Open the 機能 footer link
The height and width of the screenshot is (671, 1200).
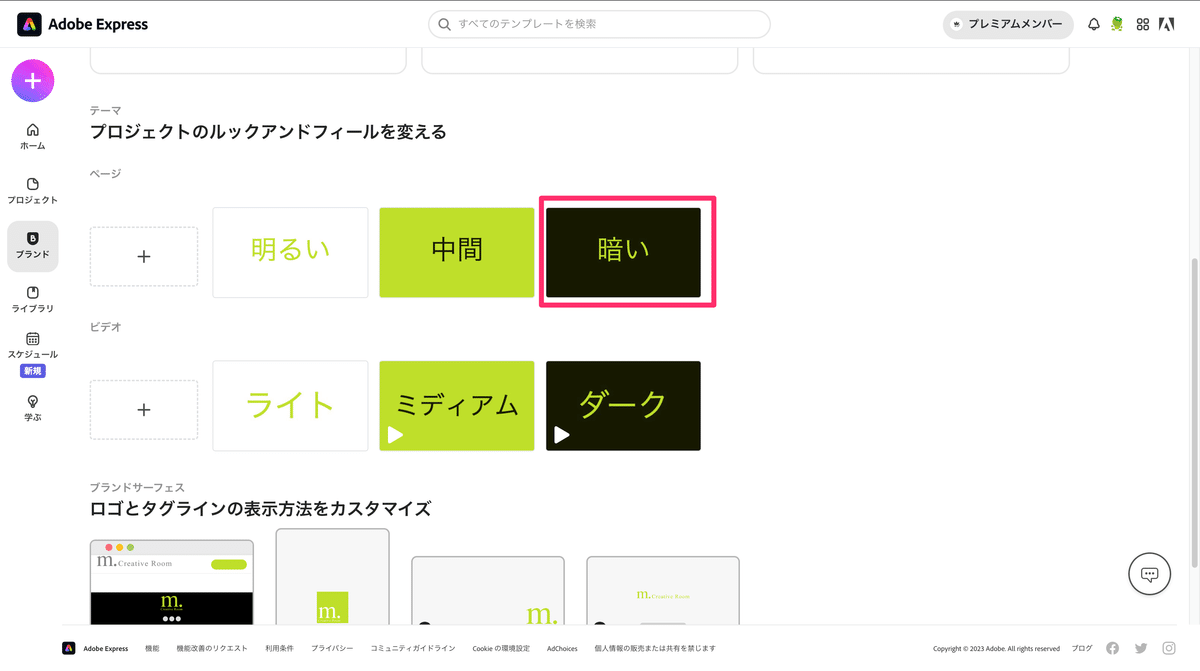pyautogui.click(x=152, y=648)
